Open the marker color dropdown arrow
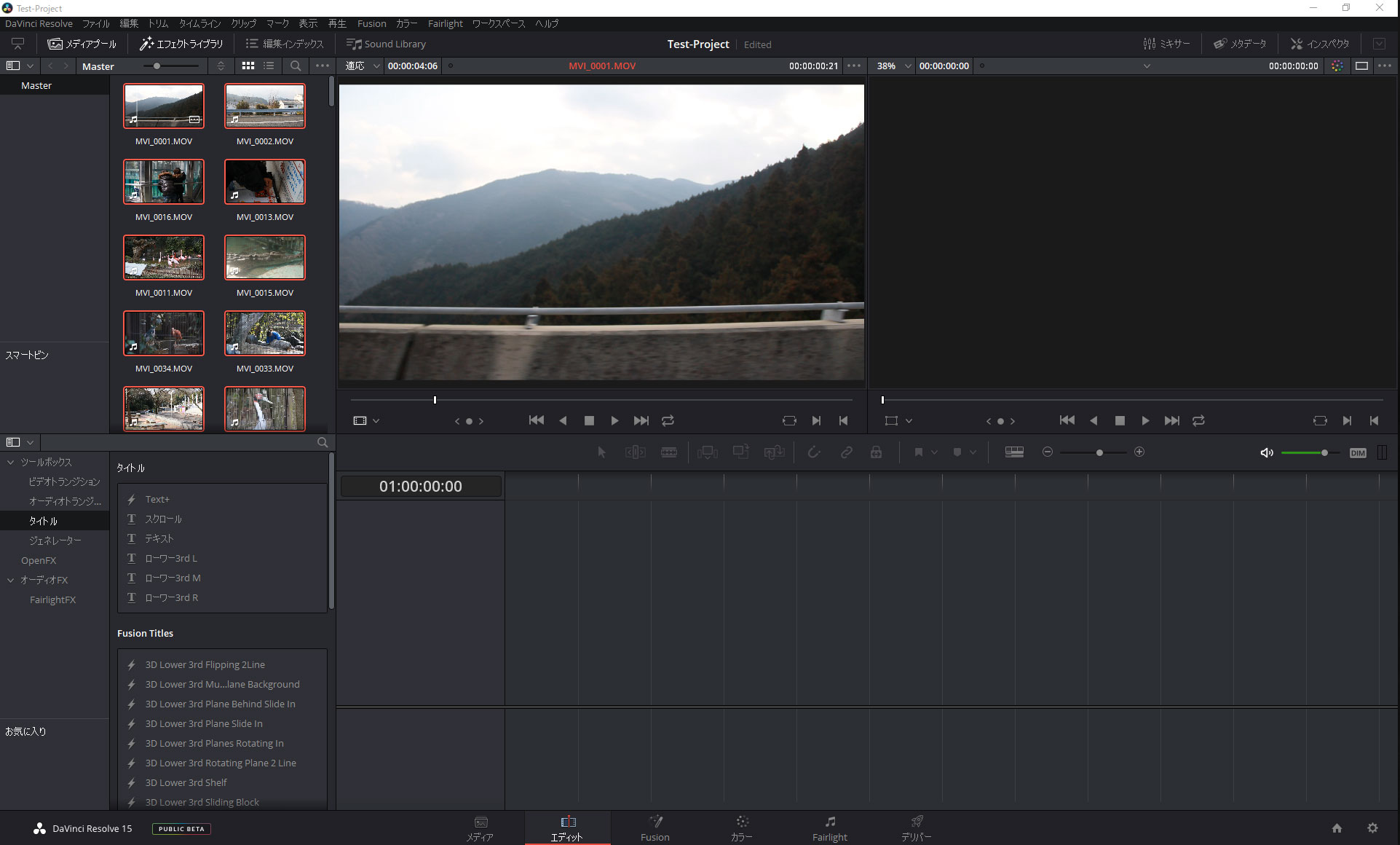 (973, 452)
